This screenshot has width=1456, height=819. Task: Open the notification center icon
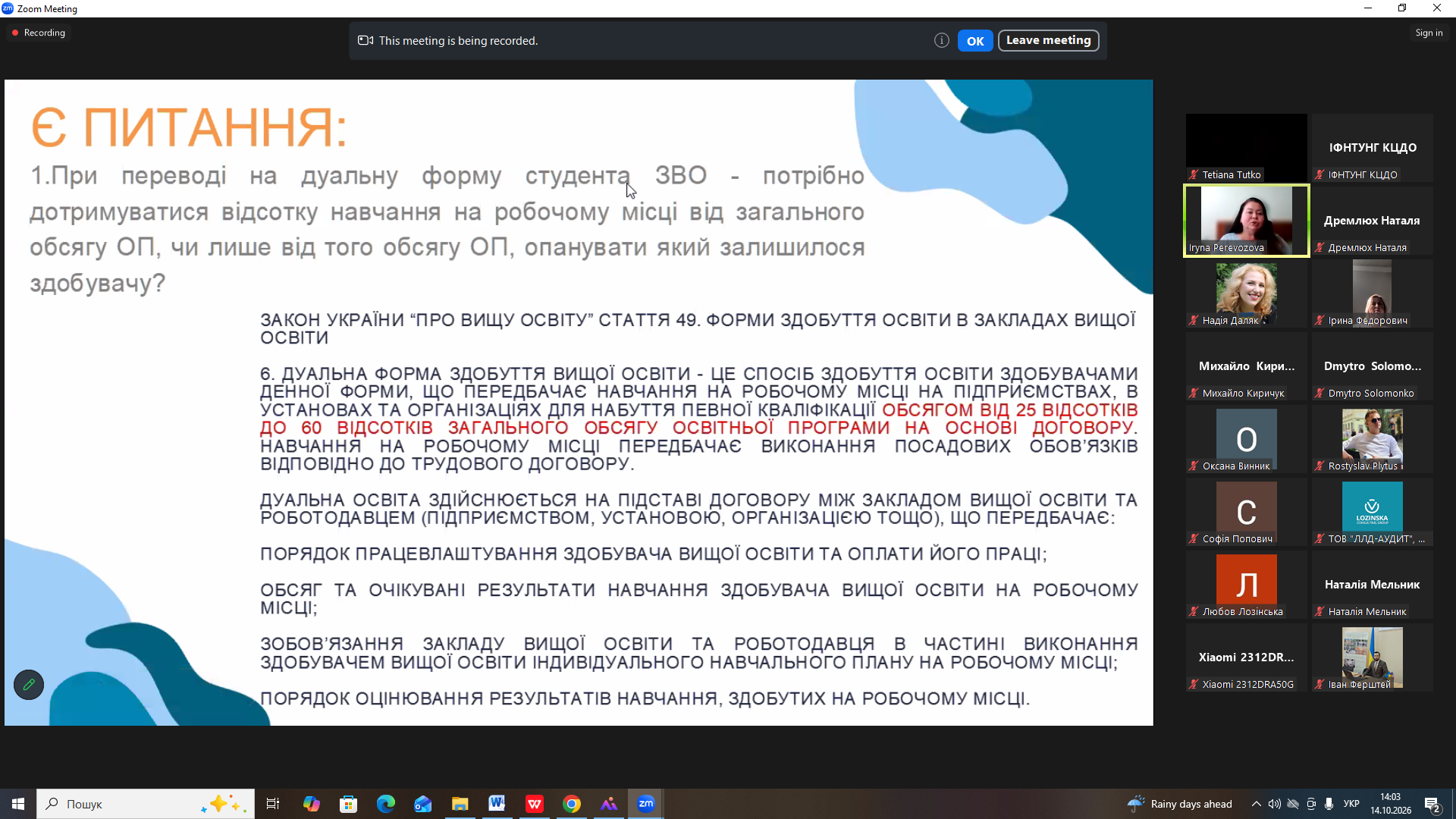[x=1432, y=804]
